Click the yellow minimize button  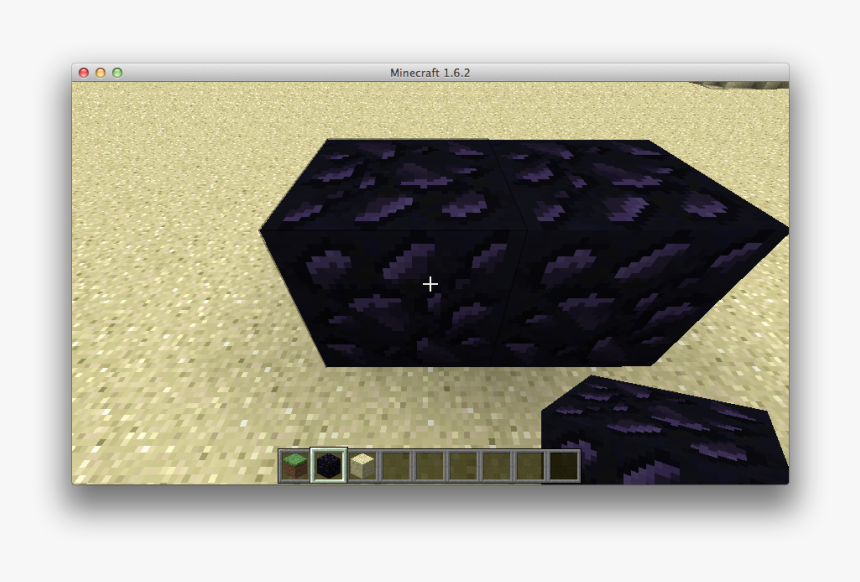click(x=99, y=73)
